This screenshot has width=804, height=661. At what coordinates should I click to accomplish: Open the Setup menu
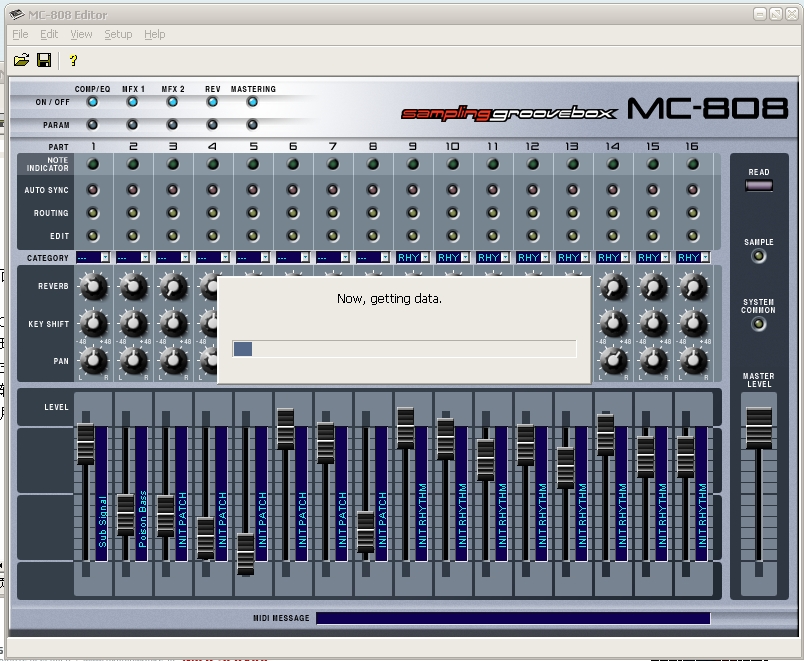[118, 34]
